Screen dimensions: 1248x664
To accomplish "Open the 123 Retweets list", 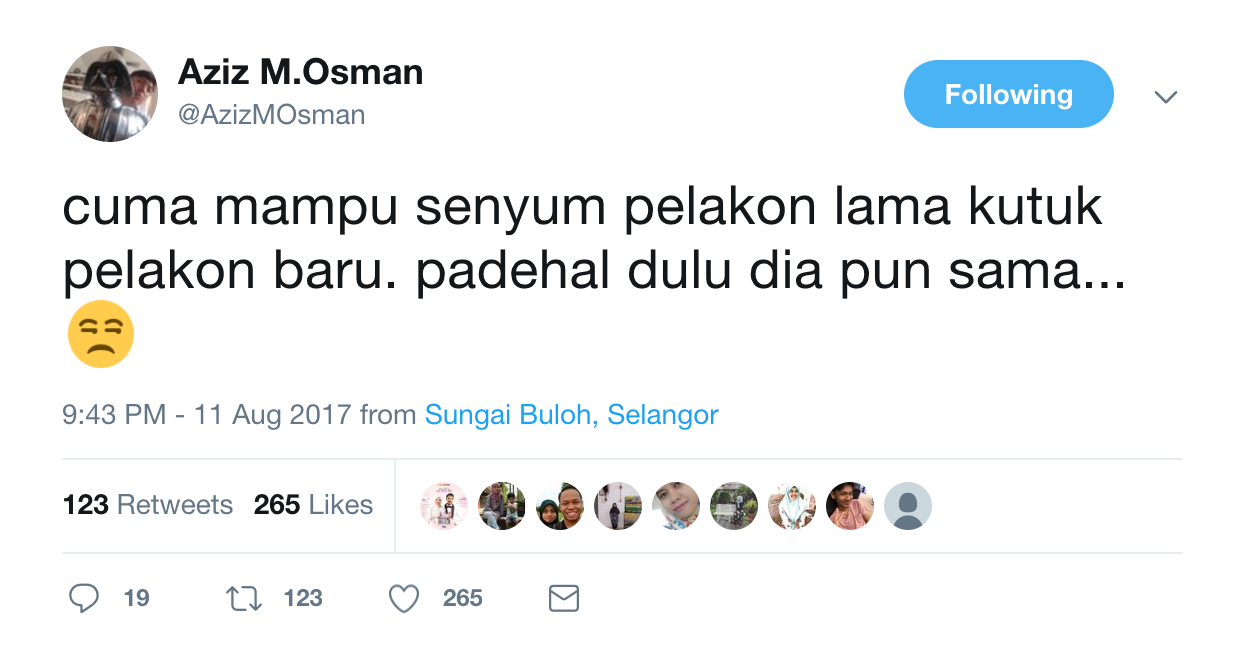I will 148,505.
